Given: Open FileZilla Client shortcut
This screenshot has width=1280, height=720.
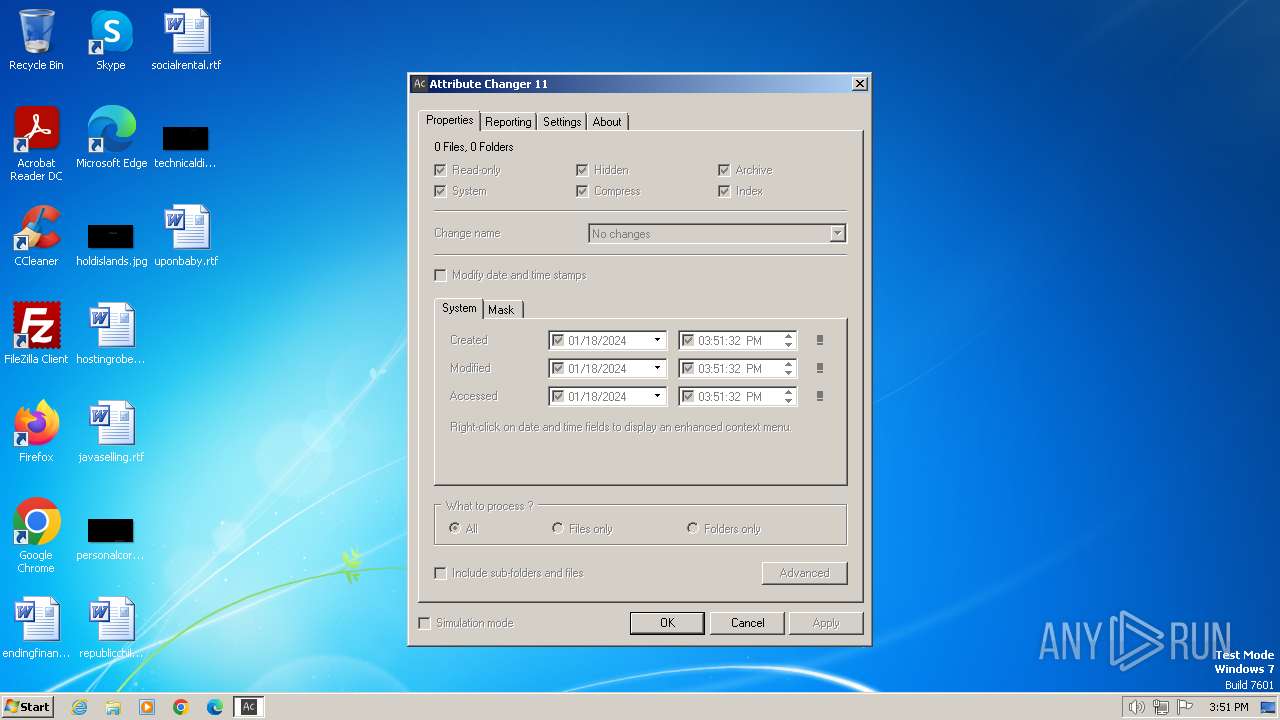Looking at the screenshot, I should [36, 334].
